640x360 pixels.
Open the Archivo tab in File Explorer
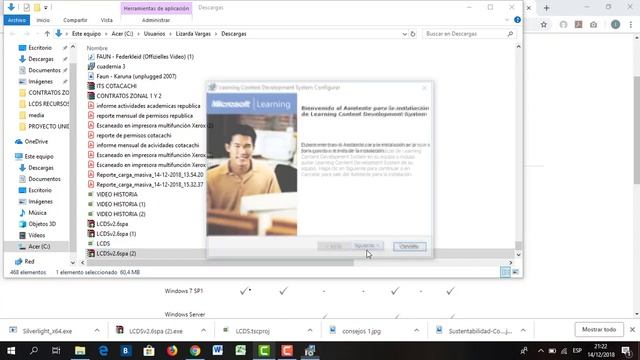pos(17,20)
